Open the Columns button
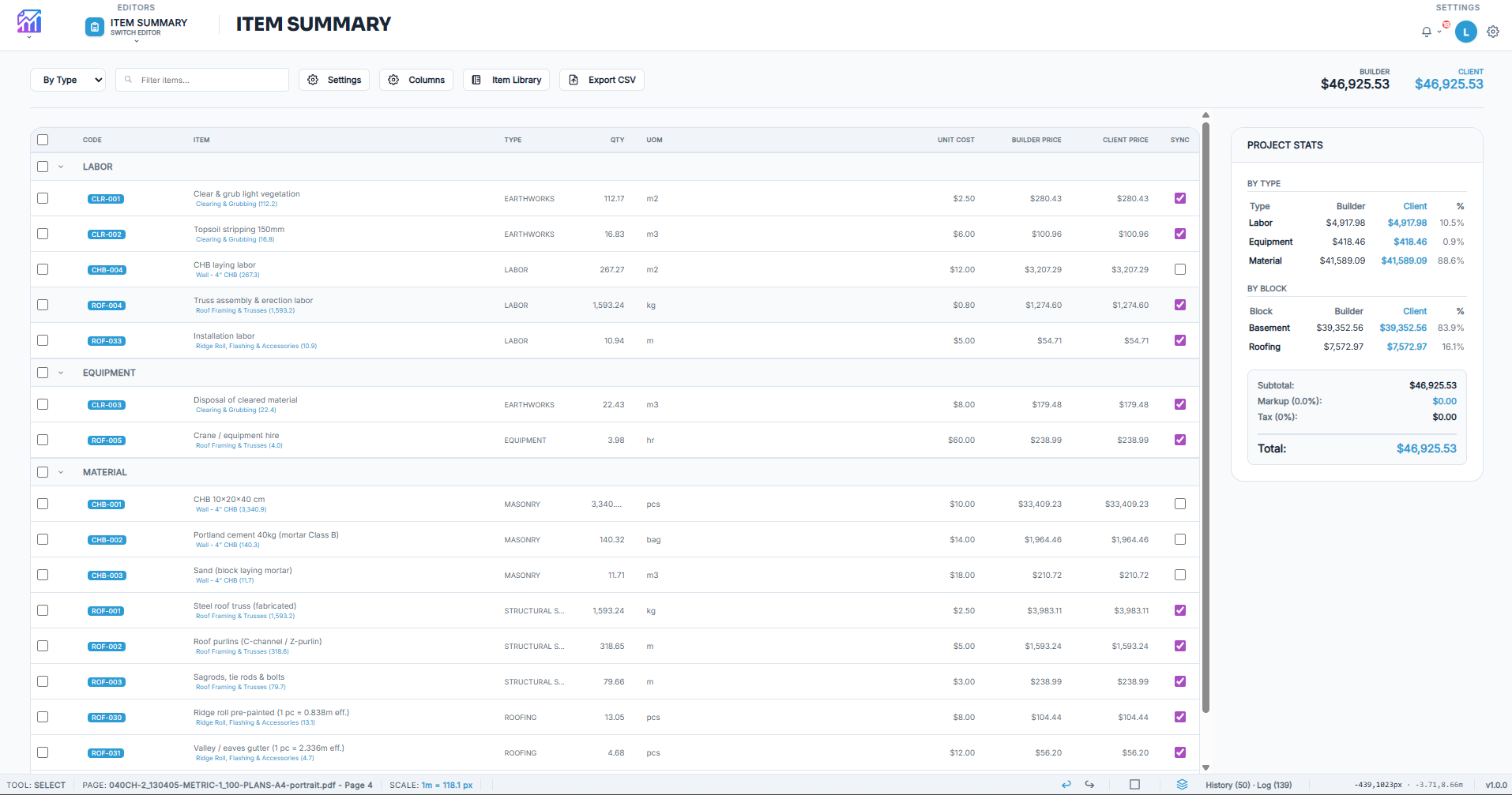Viewport: 1512px width, 795px height. coord(416,80)
